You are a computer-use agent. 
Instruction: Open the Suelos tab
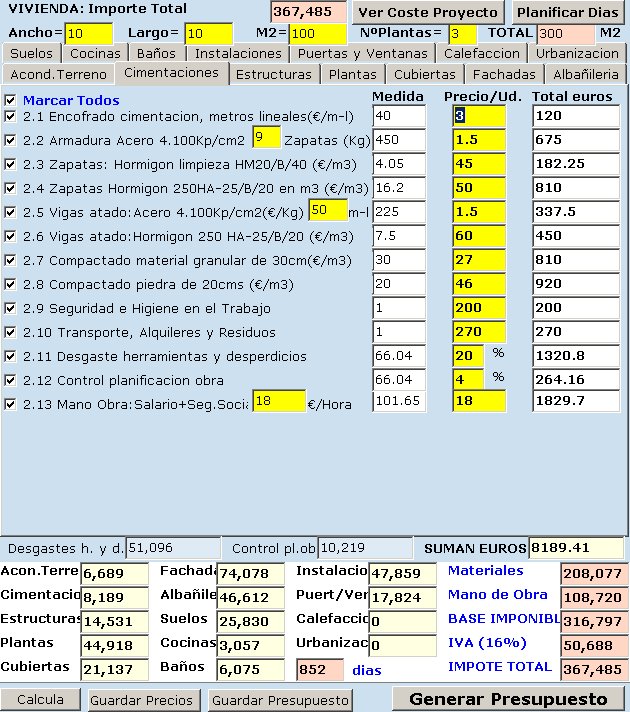tap(31, 54)
